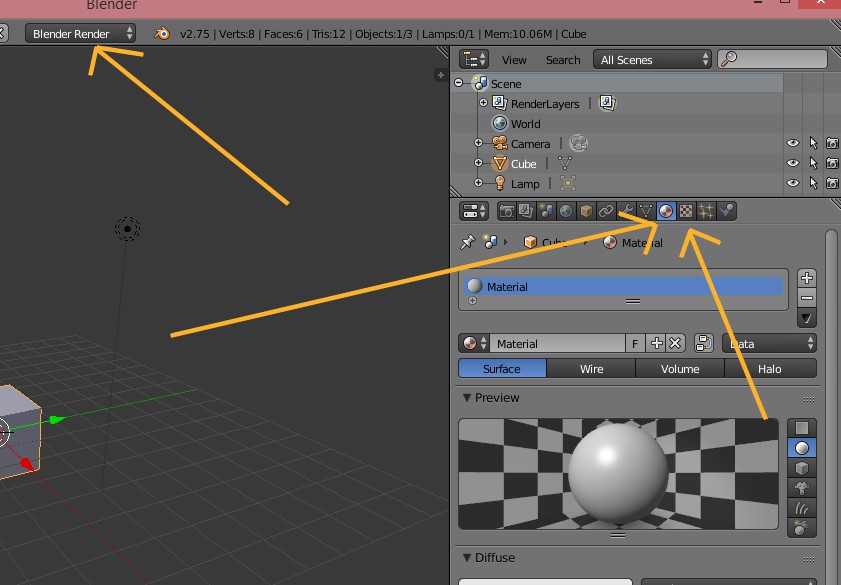
Task: Toggle fake user F button
Action: [x=636, y=343]
